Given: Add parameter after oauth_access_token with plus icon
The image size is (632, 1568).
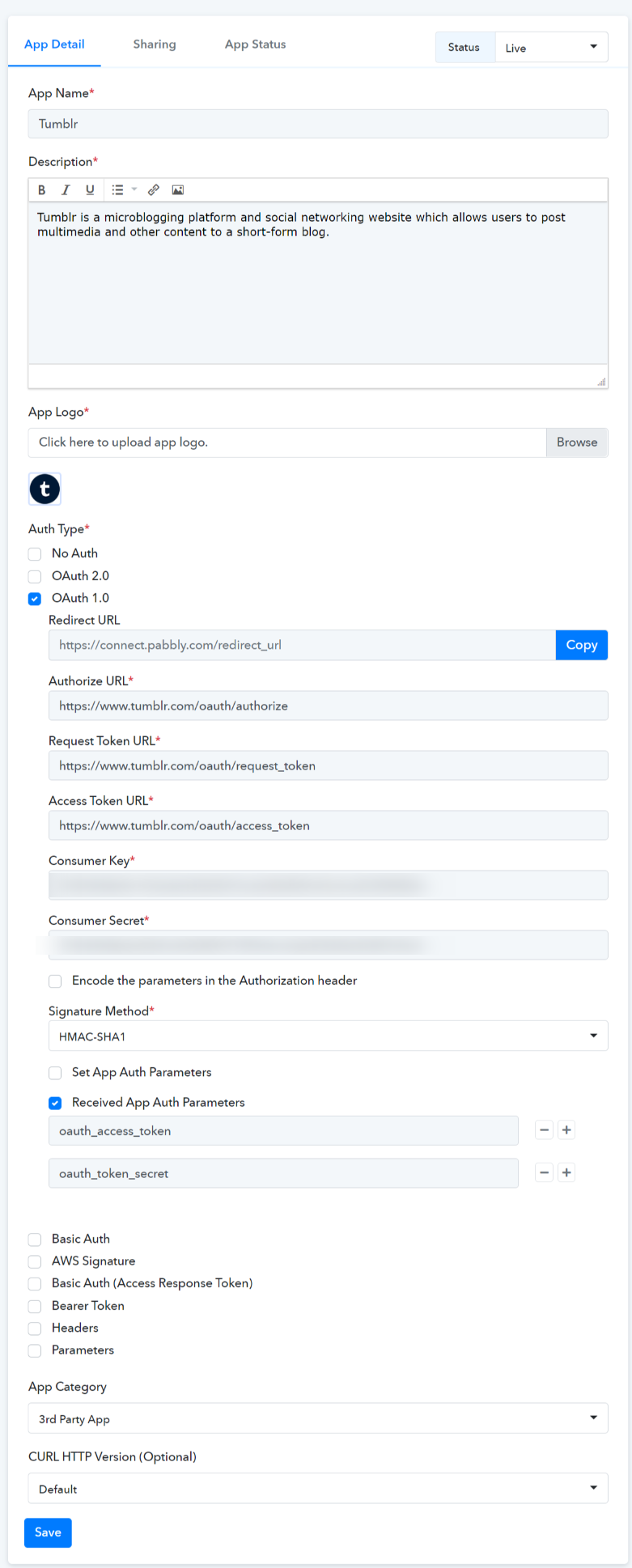Looking at the screenshot, I should pyautogui.click(x=567, y=1130).
